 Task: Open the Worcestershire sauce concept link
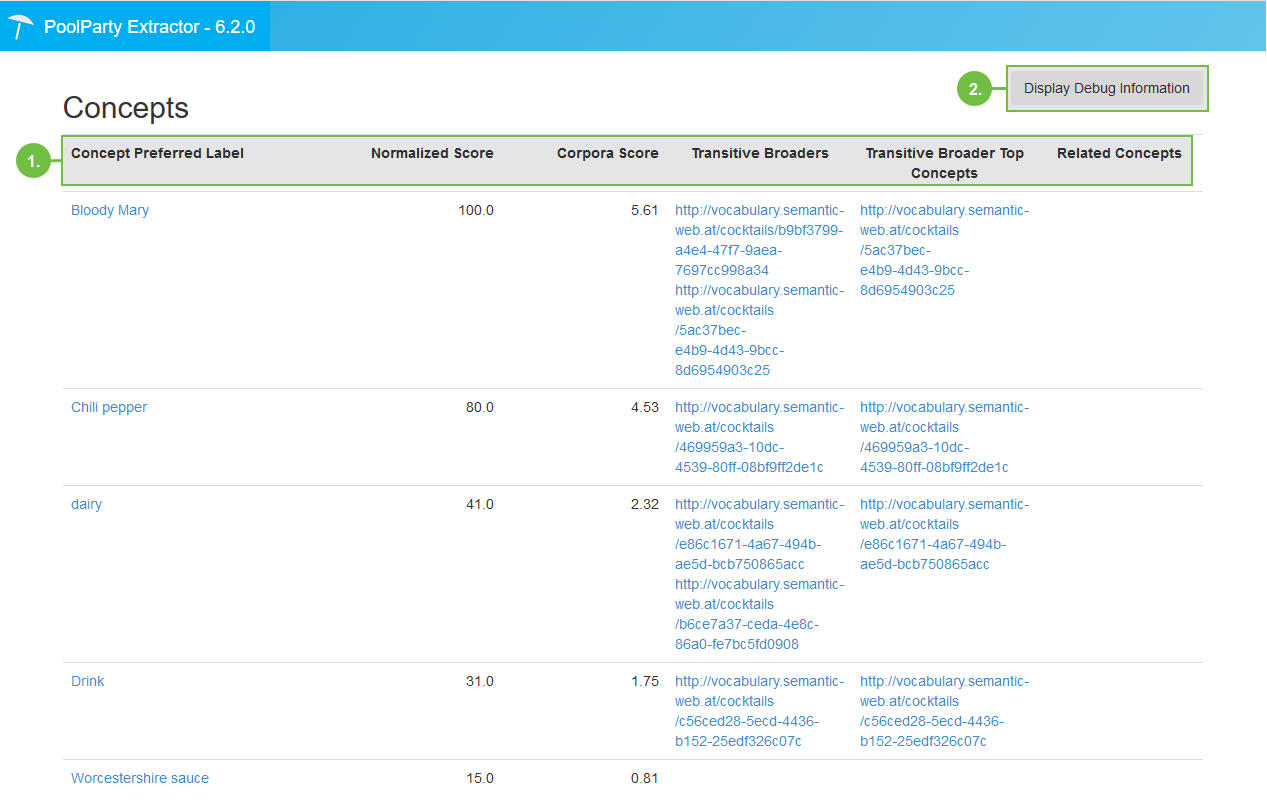[x=140, y=778]
